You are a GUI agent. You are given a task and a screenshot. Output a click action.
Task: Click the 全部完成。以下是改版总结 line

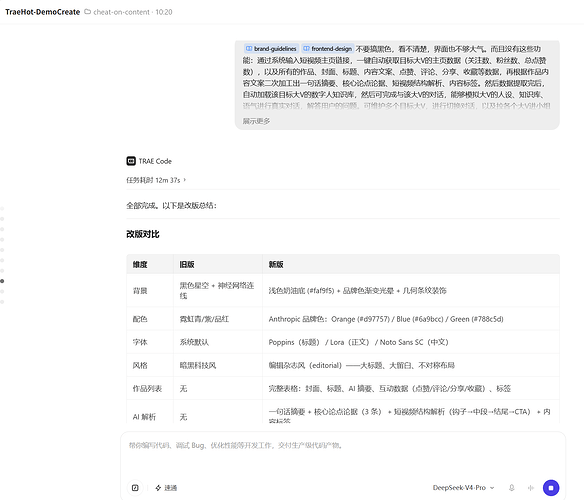coord(171,205)
